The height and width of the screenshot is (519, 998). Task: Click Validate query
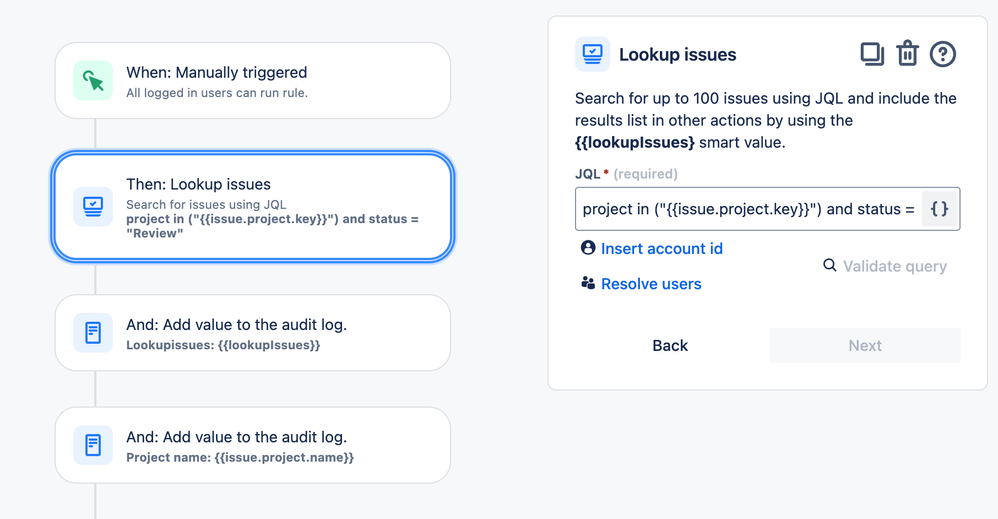(895, 266)
